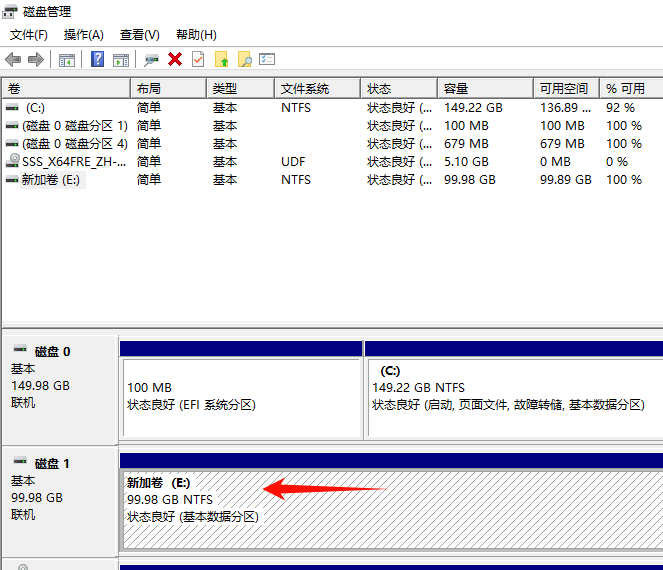Sort by the 布局 column header
Screen dimensions: 663x570
coord(169,88)
